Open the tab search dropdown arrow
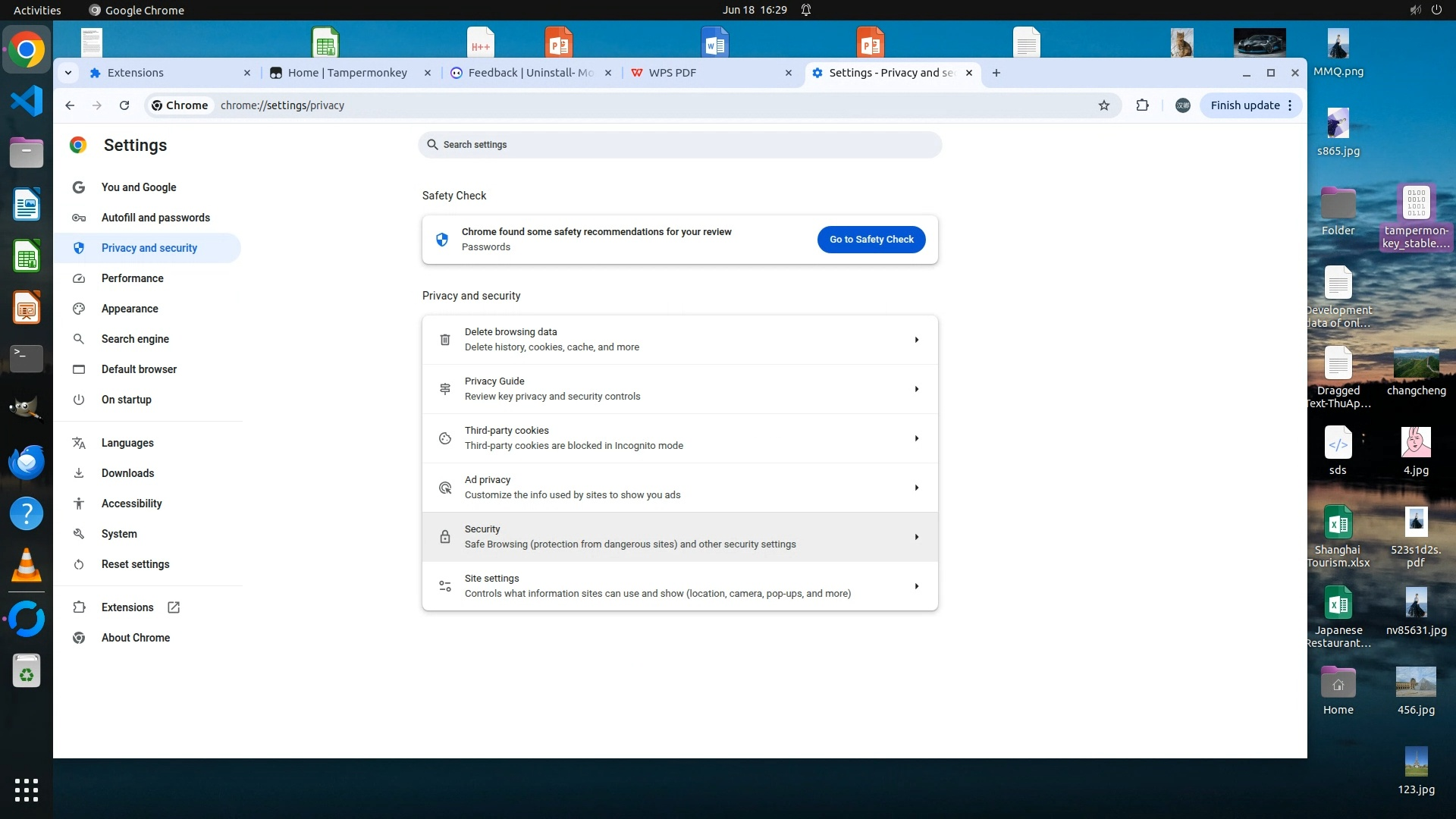The width and height of the screenshot is (1456, 819). tap(68, 73)
